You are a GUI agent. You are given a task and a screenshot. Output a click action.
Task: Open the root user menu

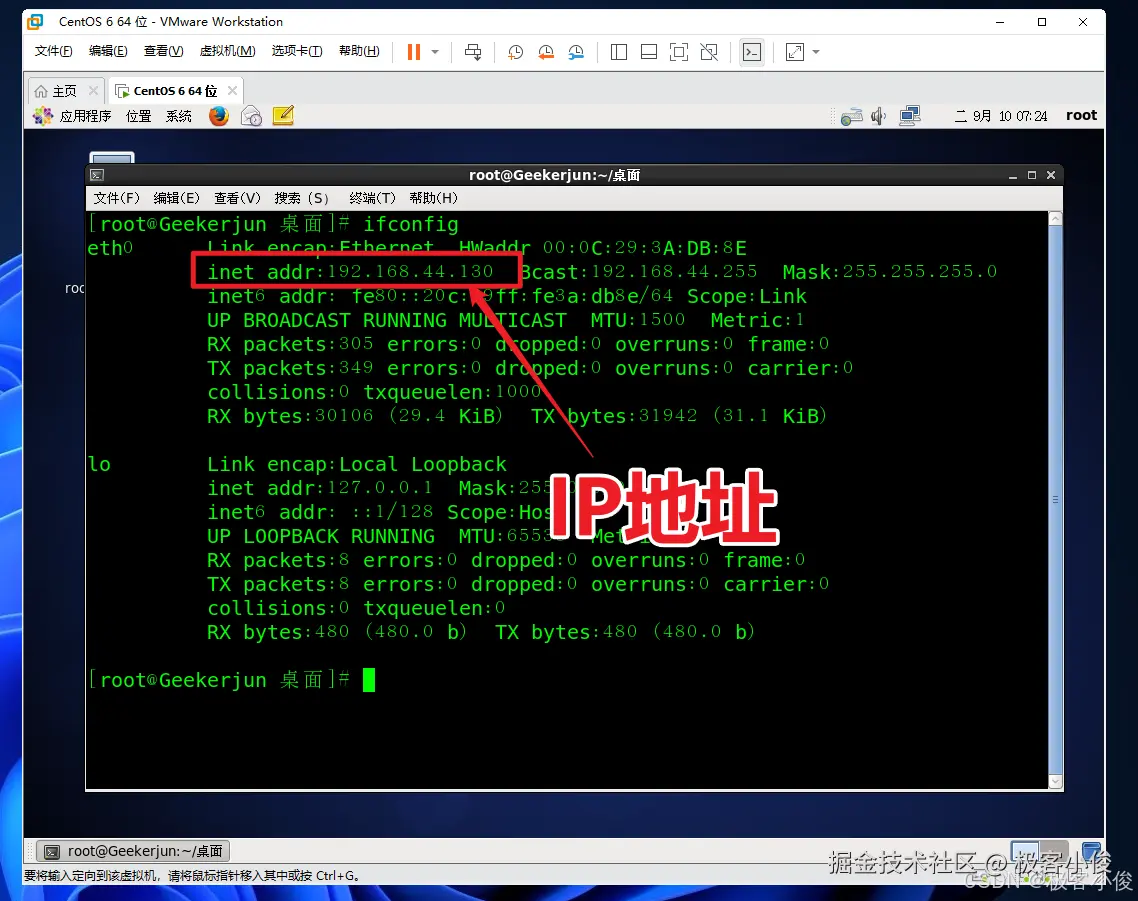tap(1081, 115)
